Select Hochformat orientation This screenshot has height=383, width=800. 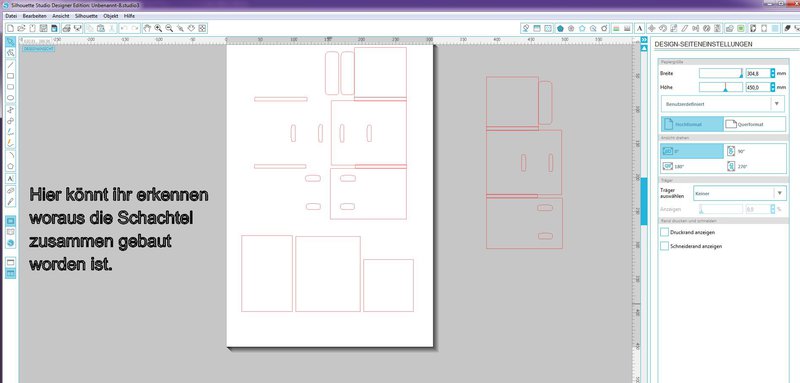[x=692, y=124]
